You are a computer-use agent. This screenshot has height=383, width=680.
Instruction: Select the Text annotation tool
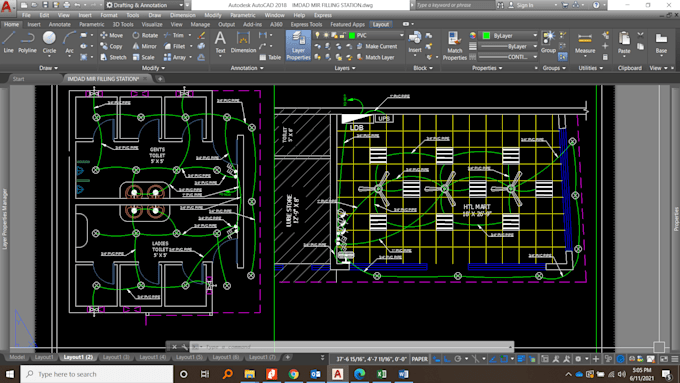click(x=220, y=43)
